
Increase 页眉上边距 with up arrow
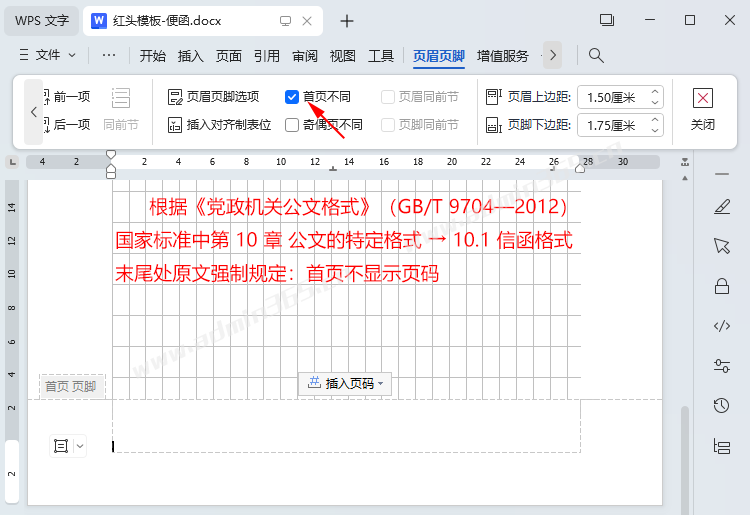click(x=655, y=92)
